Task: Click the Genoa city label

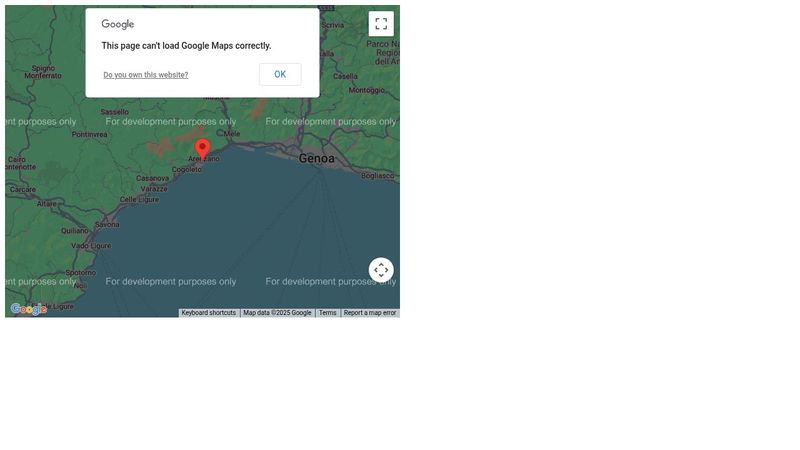Action: click(317, 158)
